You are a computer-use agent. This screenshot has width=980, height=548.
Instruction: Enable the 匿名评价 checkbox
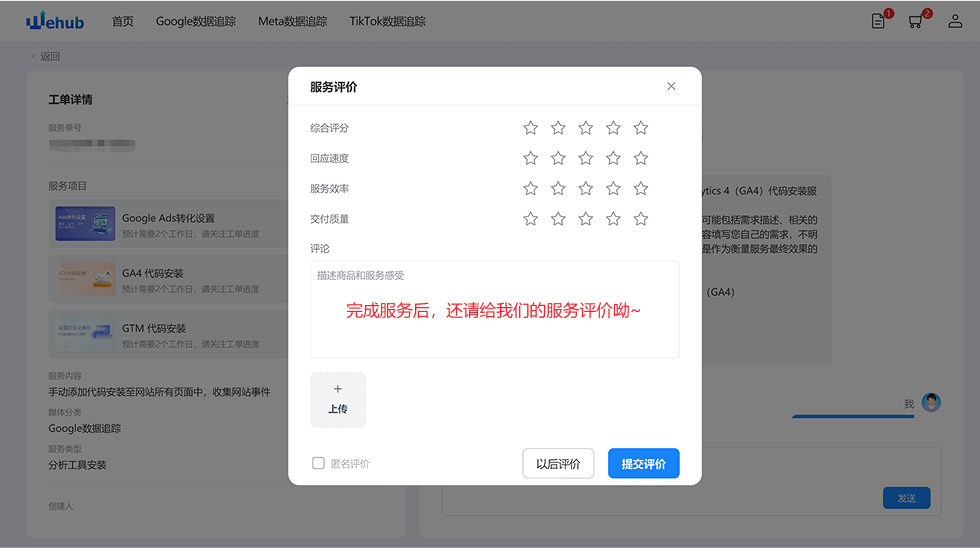(319, 463)
